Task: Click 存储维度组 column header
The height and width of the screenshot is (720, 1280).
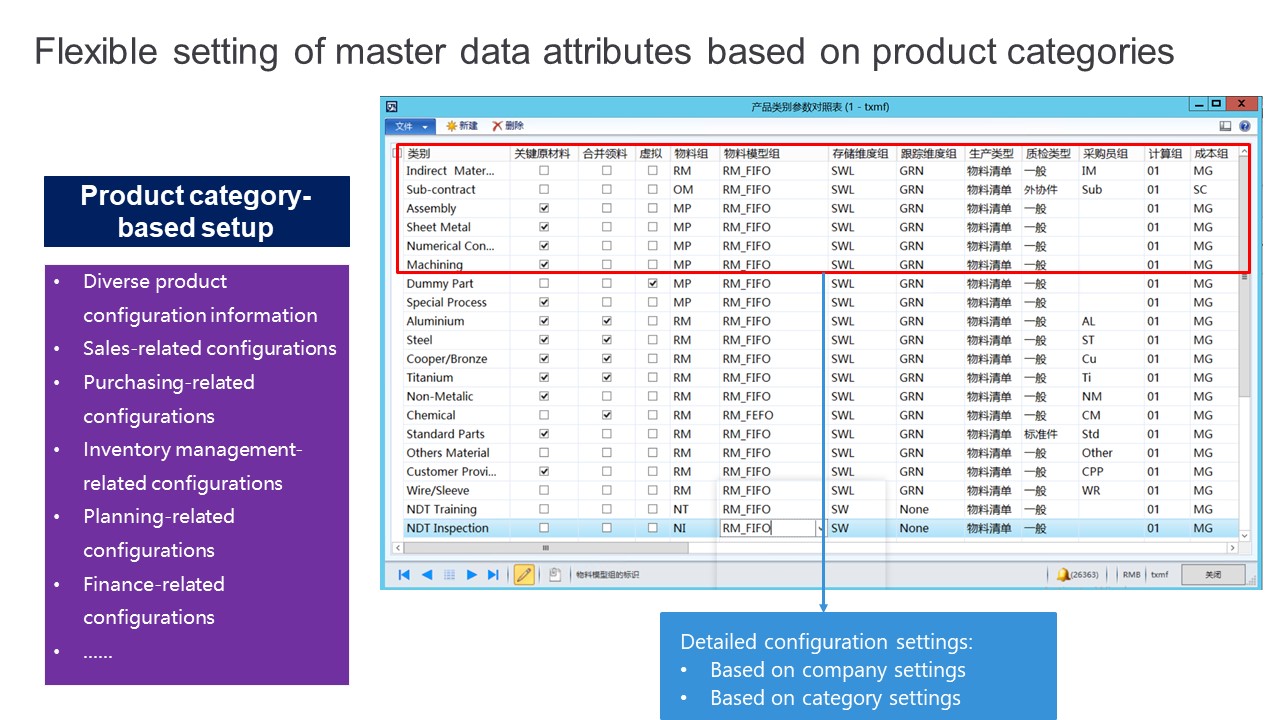Action: pos(861,154)
